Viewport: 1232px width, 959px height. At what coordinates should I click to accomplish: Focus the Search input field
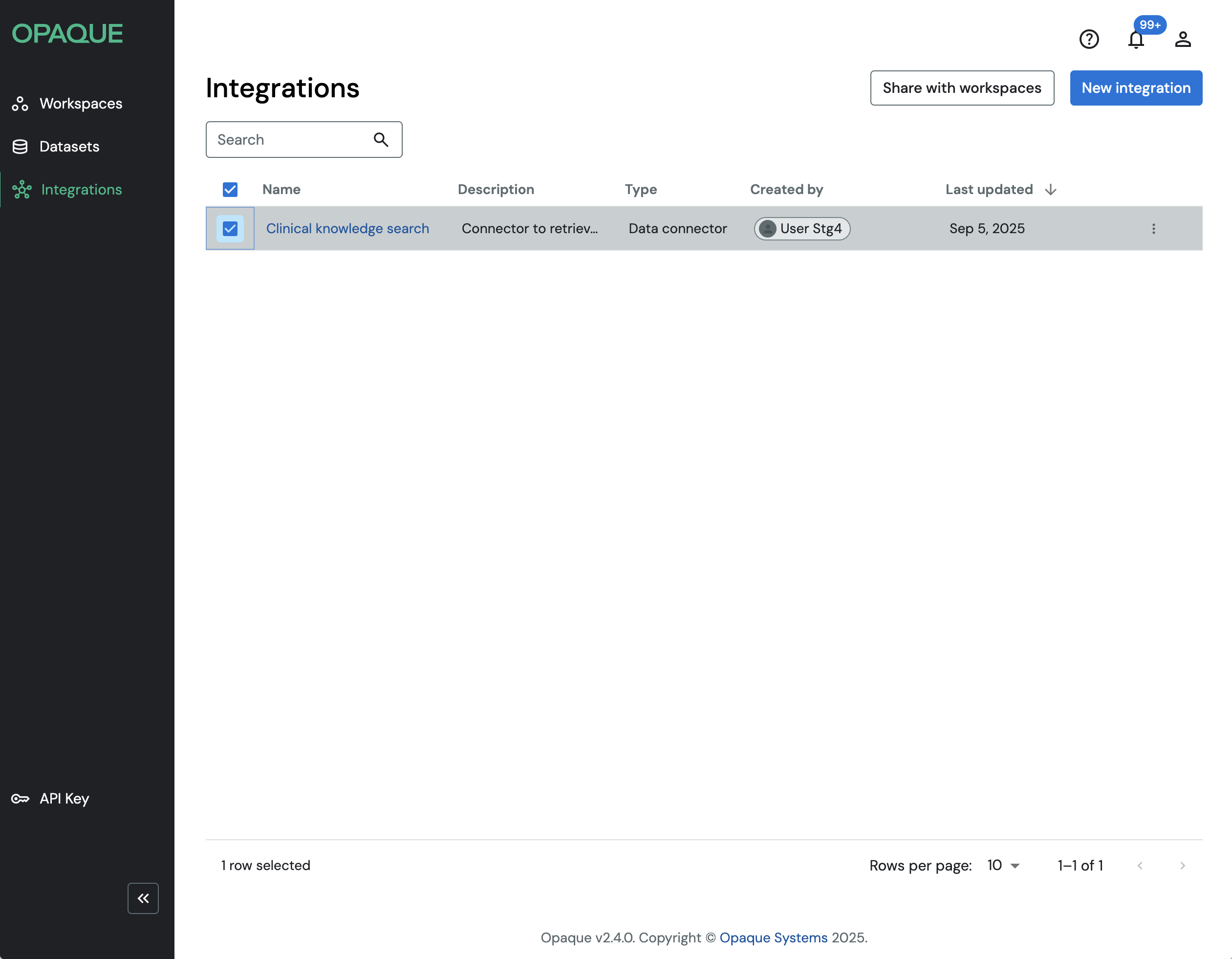[288, 139]
